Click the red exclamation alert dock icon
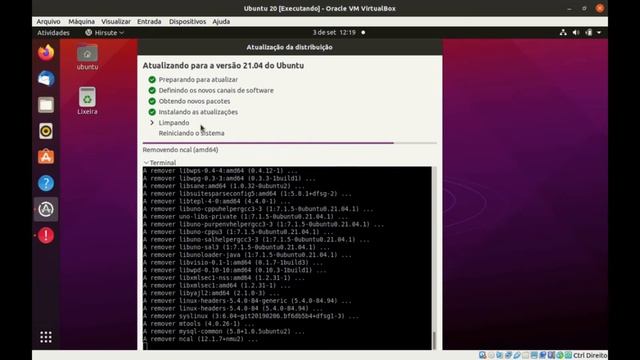The height and width of the screenshot is (360, 640). pyautogui.click(x=46, y=236)
